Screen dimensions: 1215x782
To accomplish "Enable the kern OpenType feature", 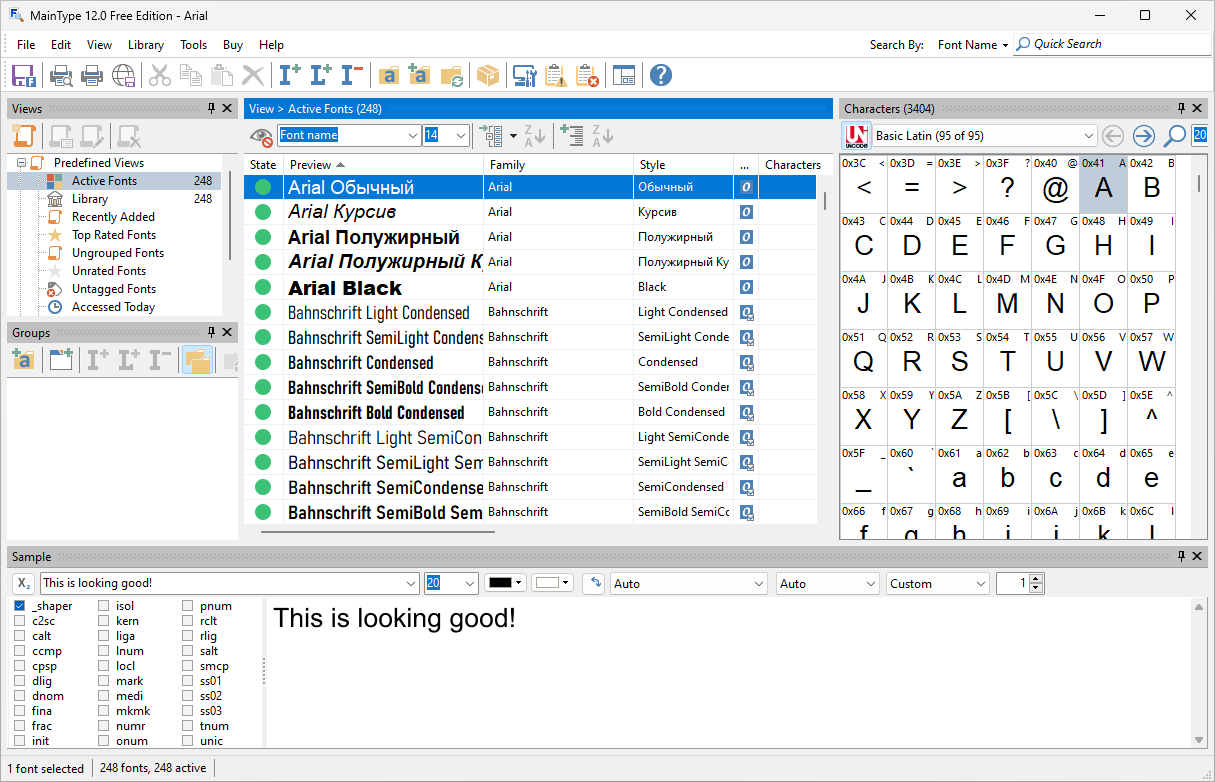I will [101, 620].
